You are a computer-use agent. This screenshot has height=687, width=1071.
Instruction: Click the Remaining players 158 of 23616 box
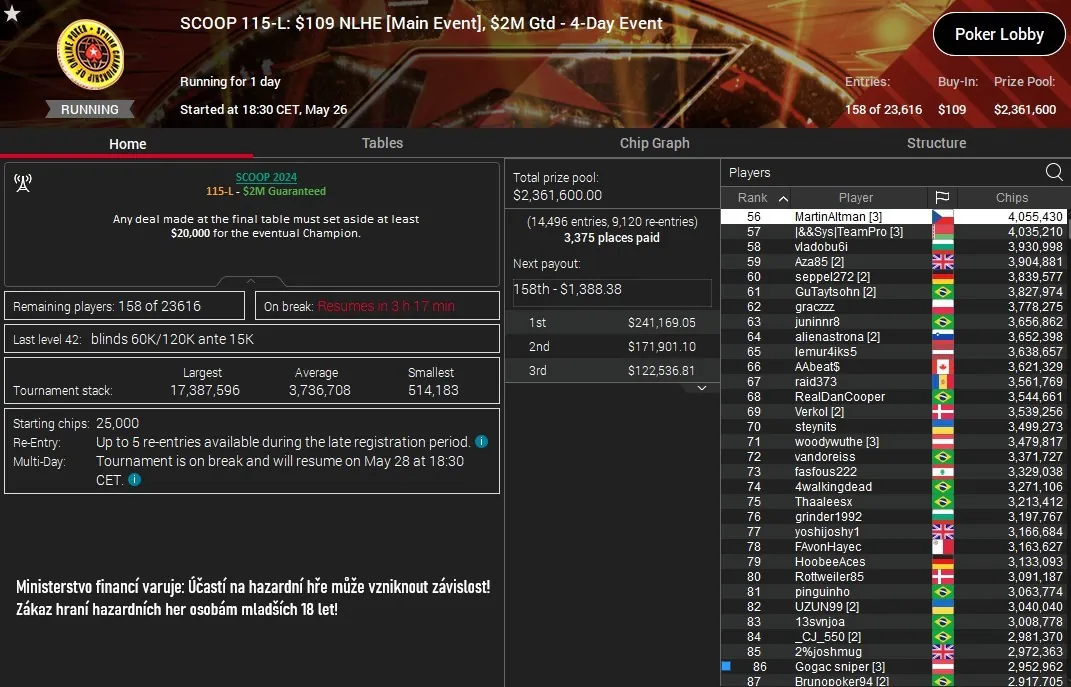[124, 306]
